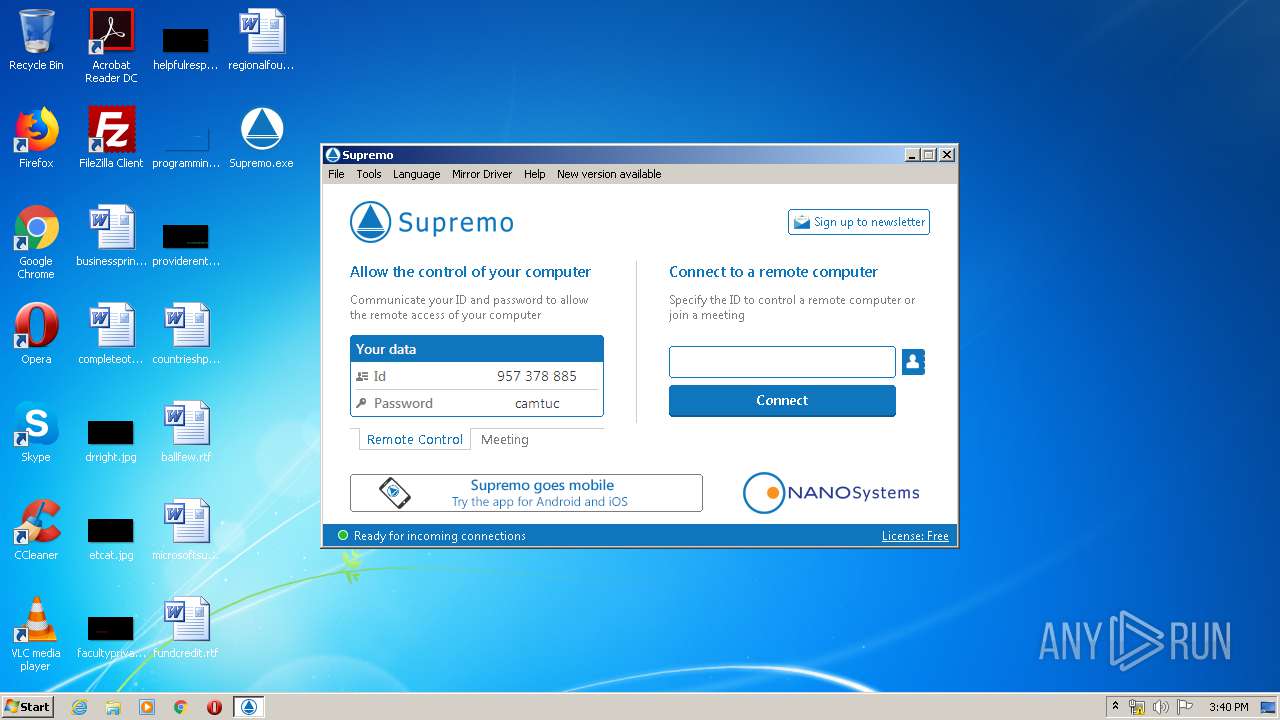
Task: Click the Ready for incoming connections status
Action: pyautogui.click(x=431, y=536)
